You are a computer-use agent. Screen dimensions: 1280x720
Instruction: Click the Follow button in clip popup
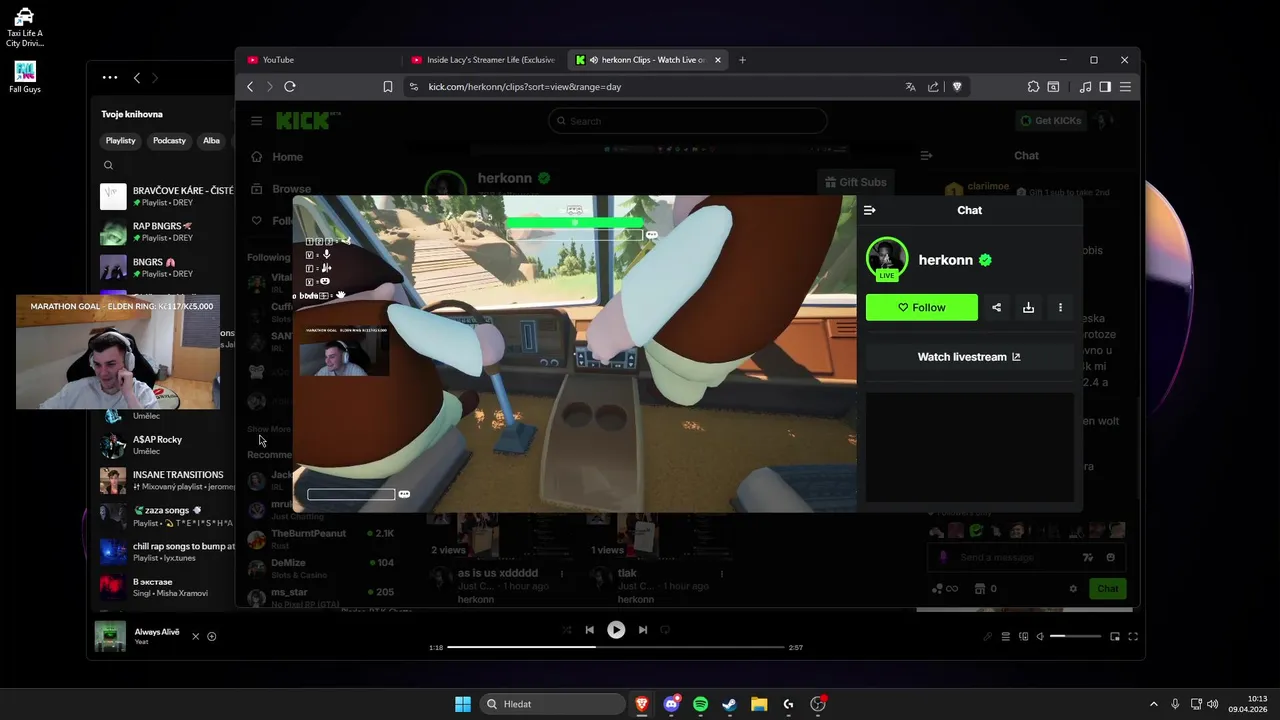pyautogui.click(x=922, y=307)
